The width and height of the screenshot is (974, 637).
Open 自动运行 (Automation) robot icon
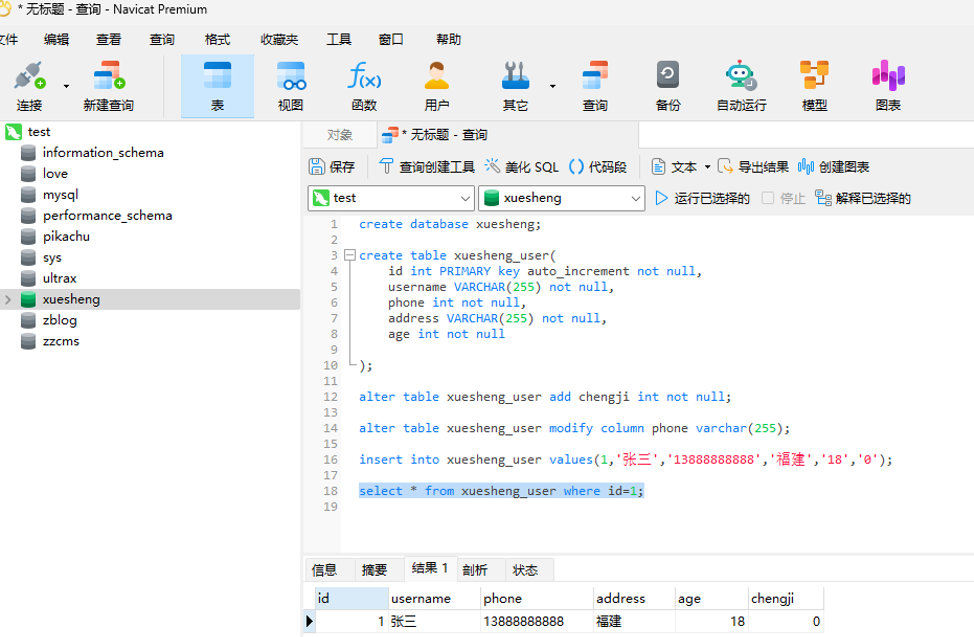click(741, 85)
